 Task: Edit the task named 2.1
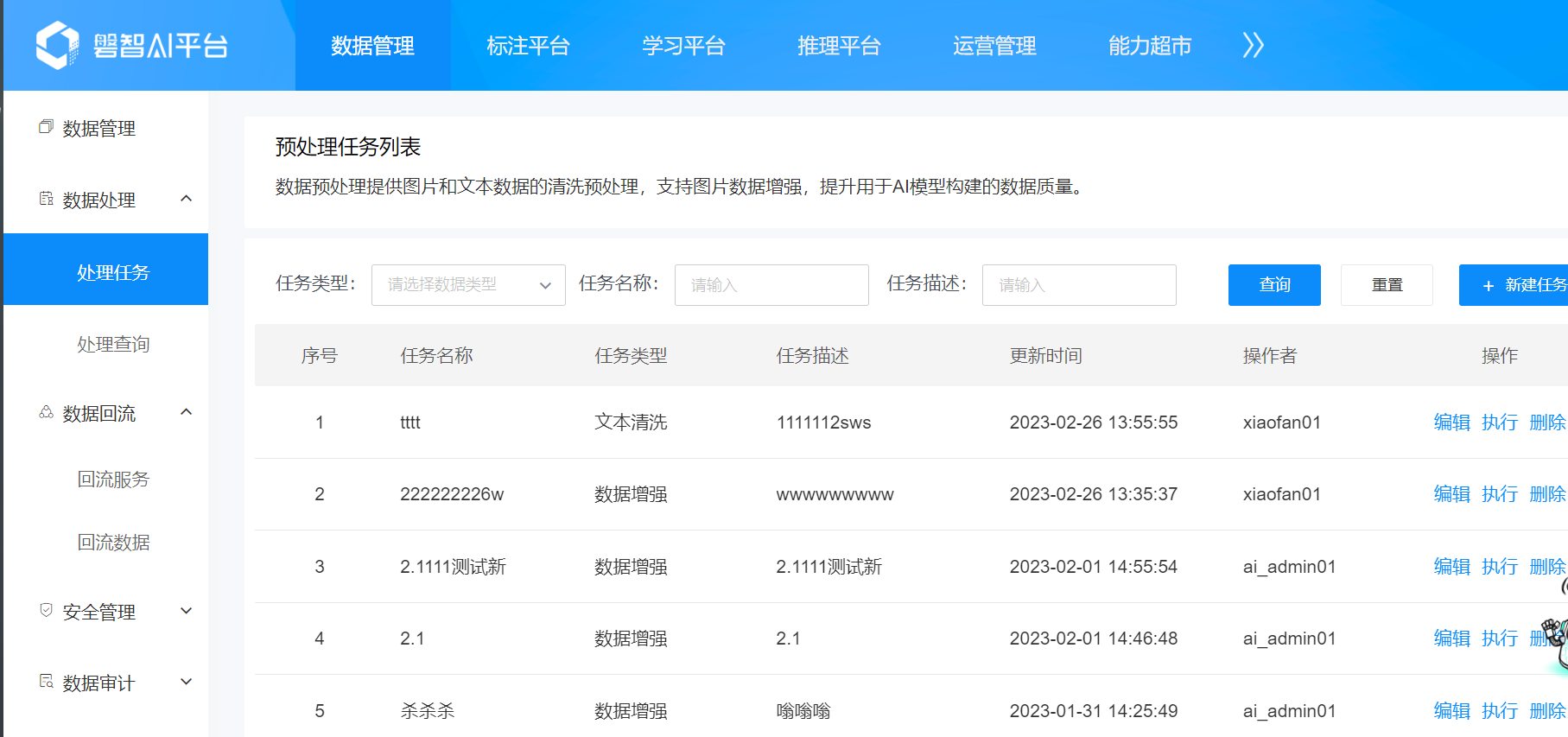(x=1451, y=638)
